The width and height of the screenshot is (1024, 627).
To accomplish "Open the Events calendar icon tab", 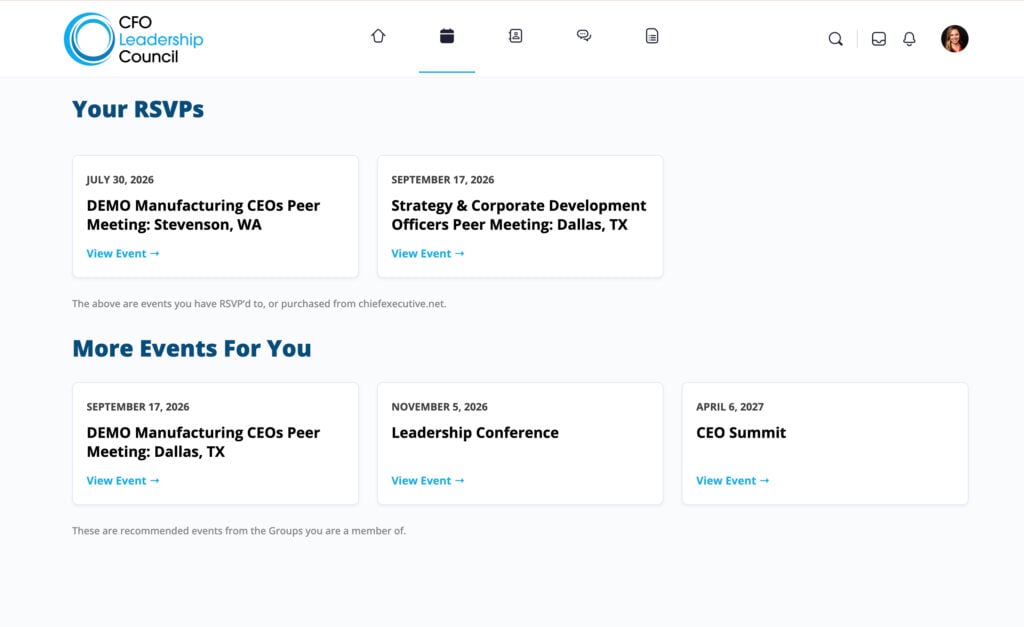I will (447, 36).
